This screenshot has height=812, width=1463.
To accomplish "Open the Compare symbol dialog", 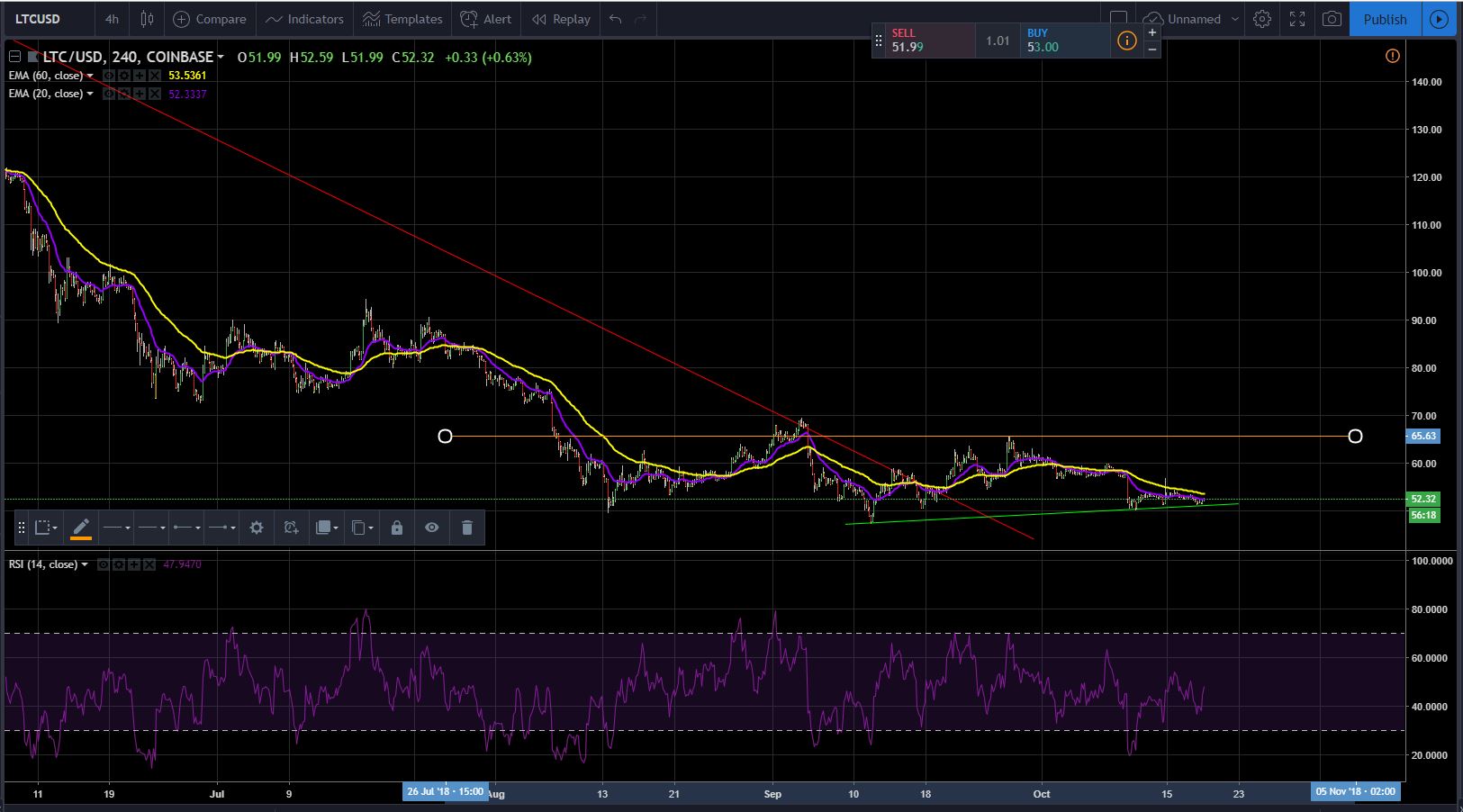I will 209,19.
